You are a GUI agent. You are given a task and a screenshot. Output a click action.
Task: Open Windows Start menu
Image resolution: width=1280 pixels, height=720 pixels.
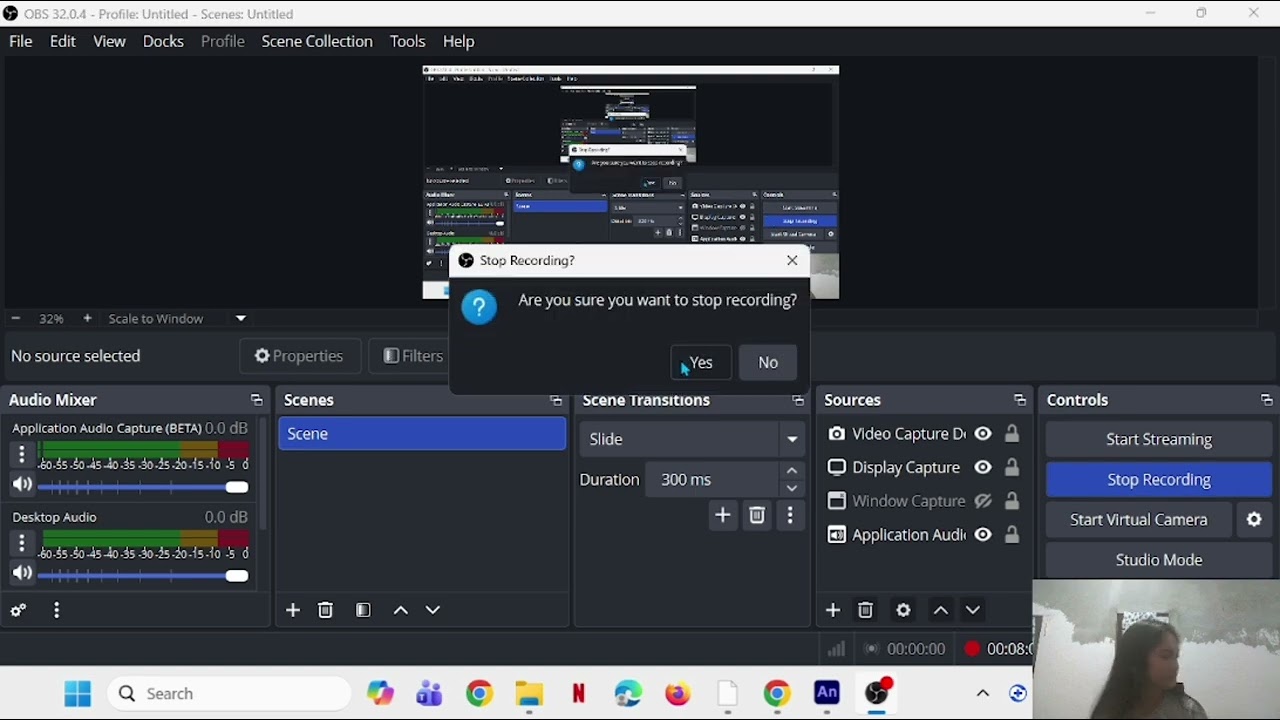[x=77, y=694]
